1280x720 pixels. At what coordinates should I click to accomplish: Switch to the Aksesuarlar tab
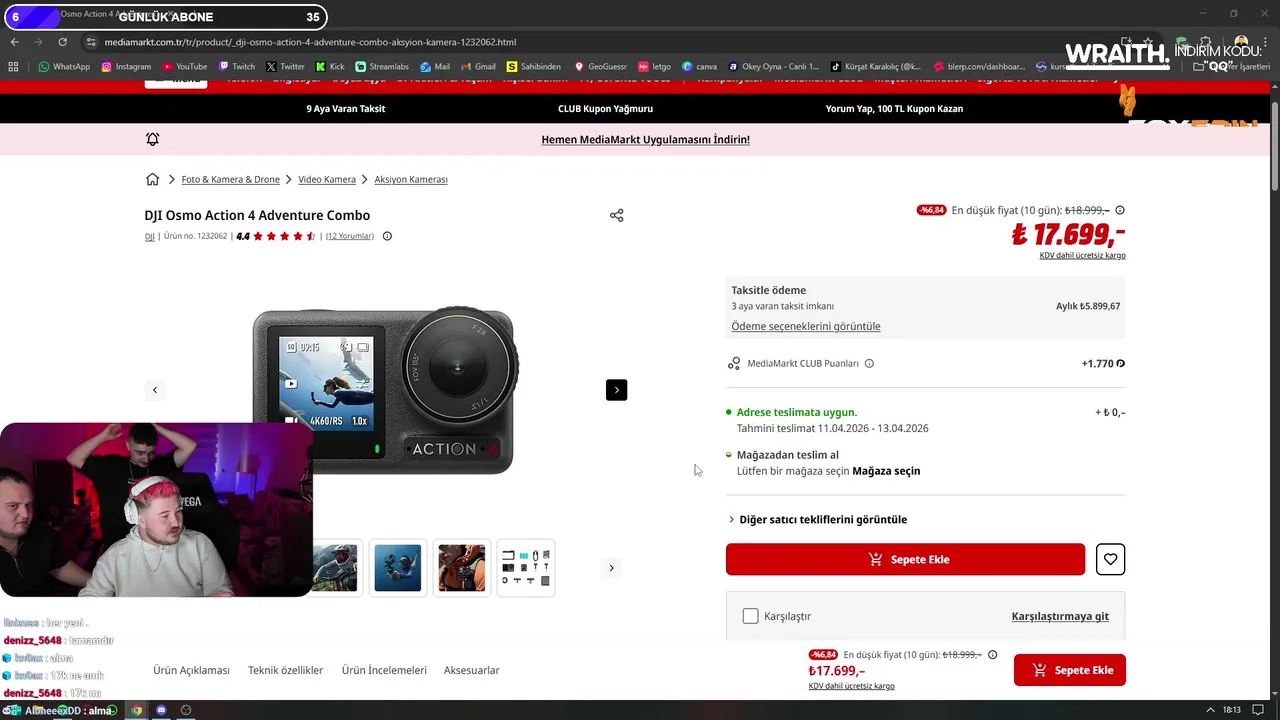(x=472, y=670)
